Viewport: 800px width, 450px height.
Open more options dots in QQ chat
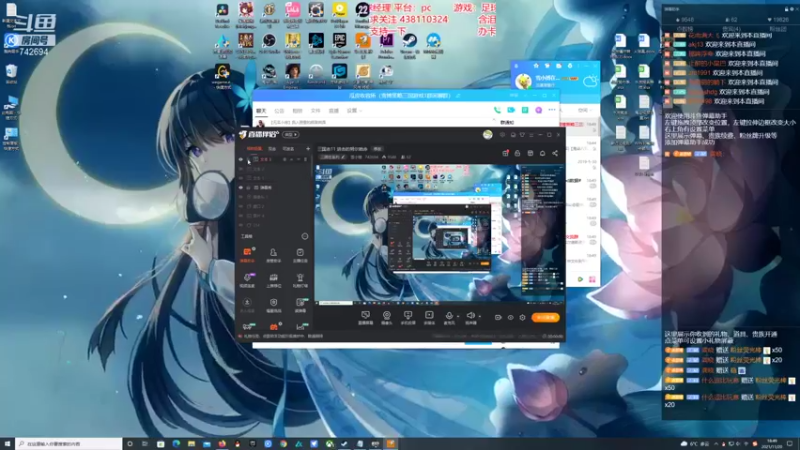point(552,110)
